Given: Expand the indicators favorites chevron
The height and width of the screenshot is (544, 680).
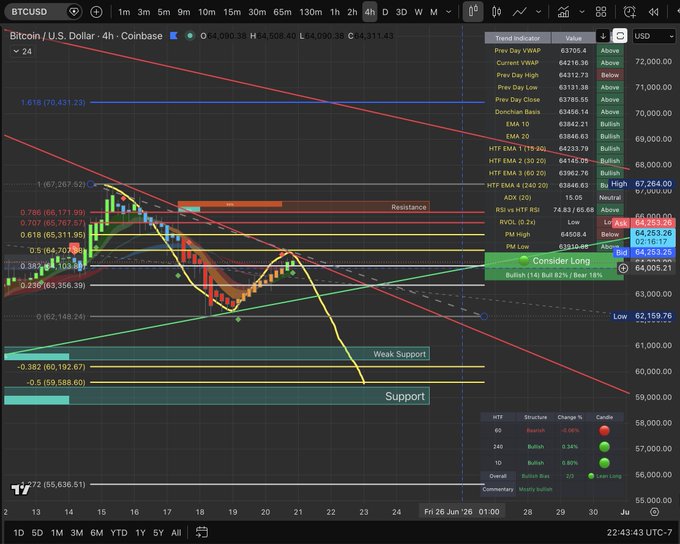Looking at the screenshot, I should click(582, 12).
